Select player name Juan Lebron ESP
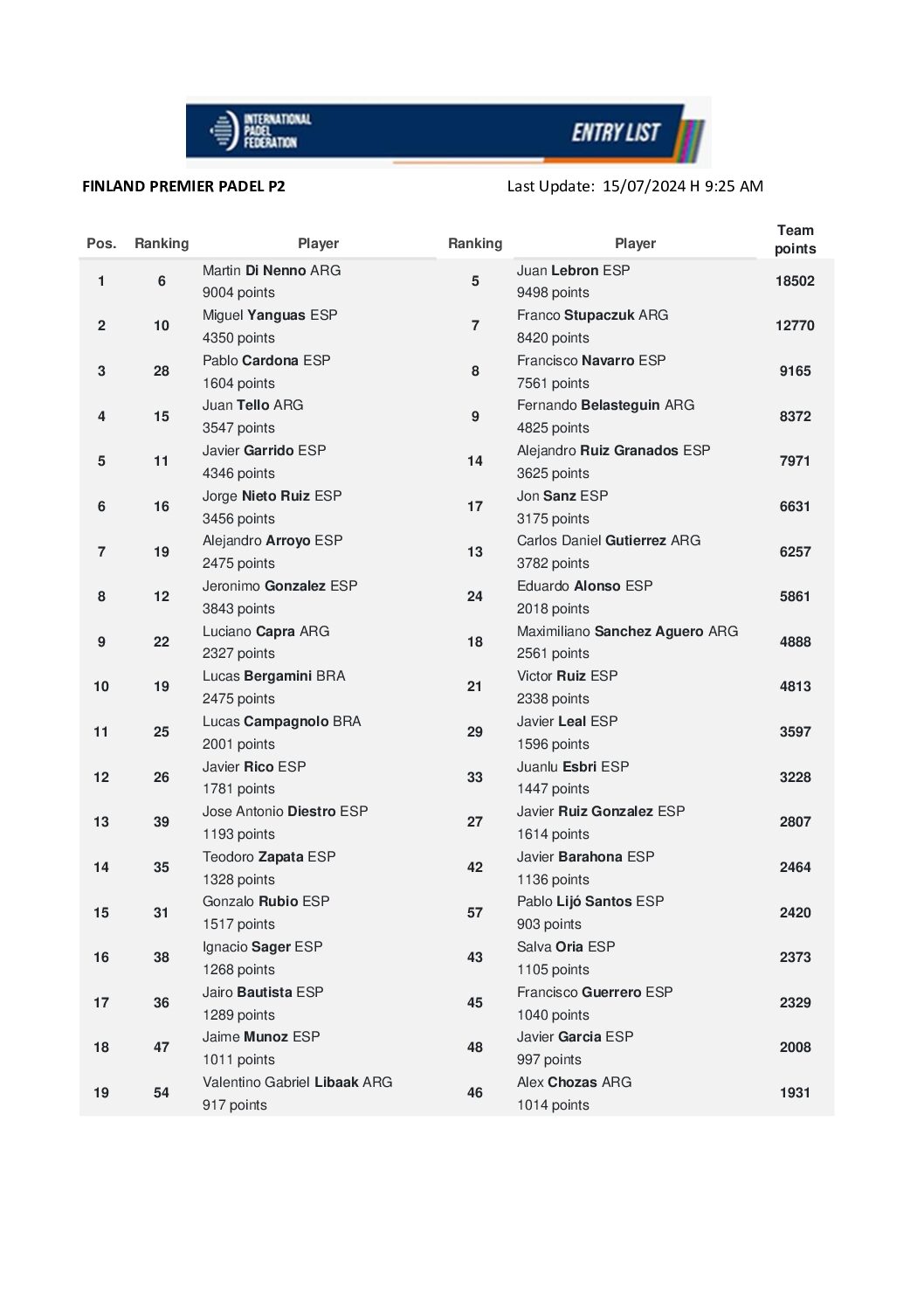The height and width of the screenshot is (1308, 924). point(573,271)
